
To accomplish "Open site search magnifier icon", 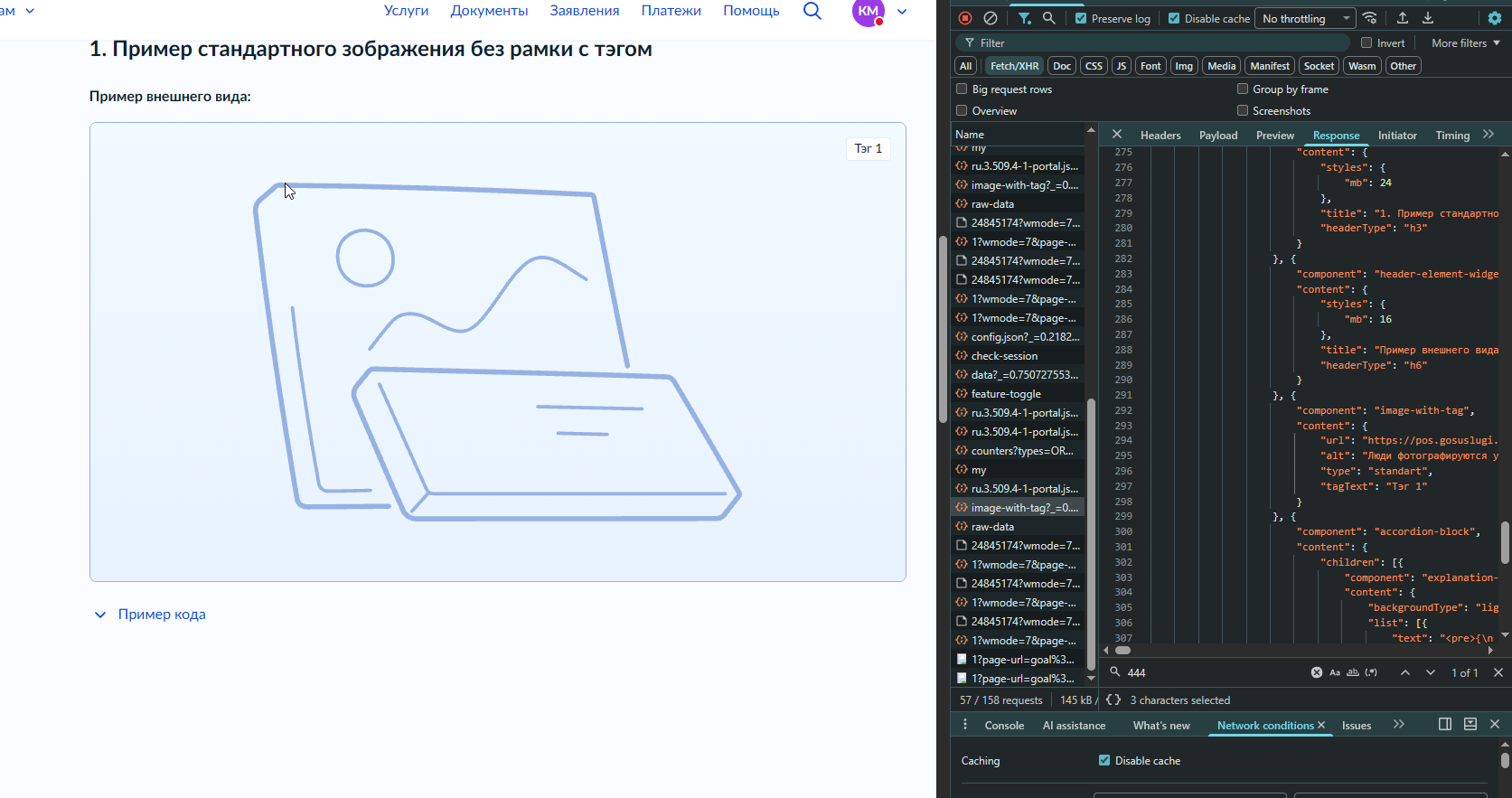I will 812,11.
